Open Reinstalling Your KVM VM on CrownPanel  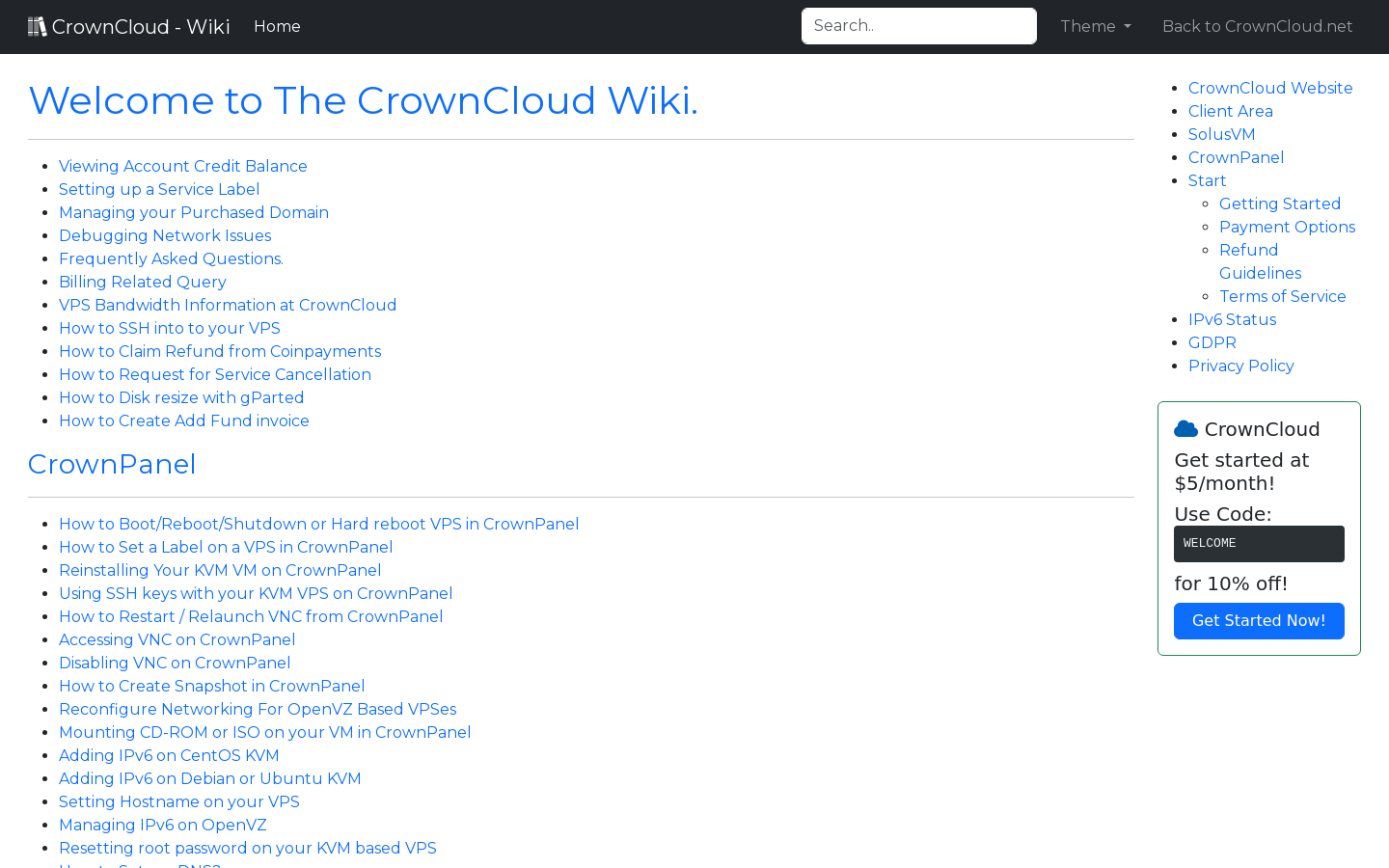[x=219, y=570]
